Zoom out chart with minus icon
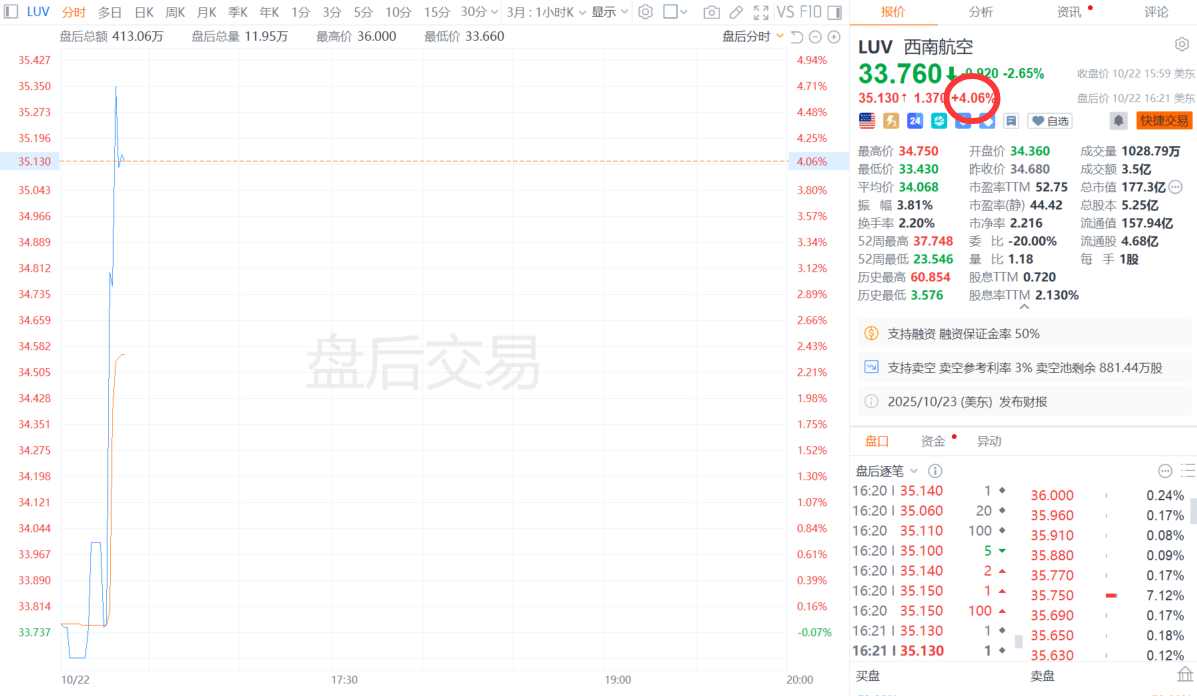 [815, 37]
